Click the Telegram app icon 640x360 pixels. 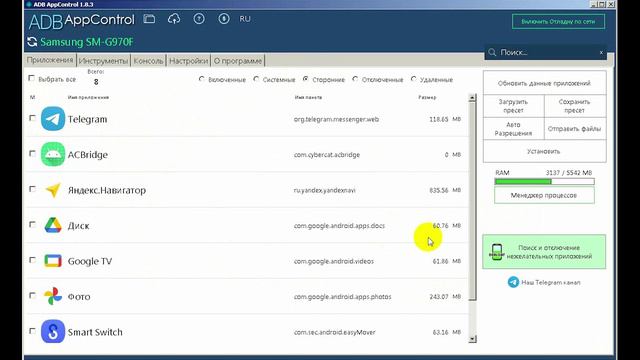tap(53, 119)
